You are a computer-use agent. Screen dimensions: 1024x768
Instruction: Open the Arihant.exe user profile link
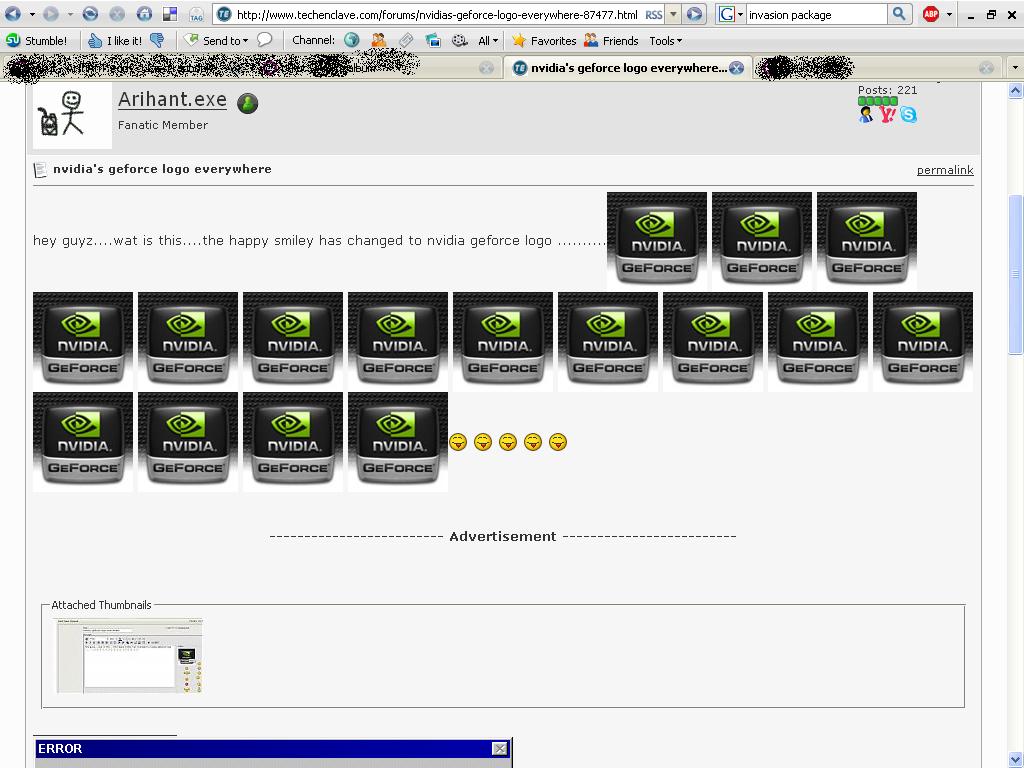pyautogui.click(x=172, y=99)
